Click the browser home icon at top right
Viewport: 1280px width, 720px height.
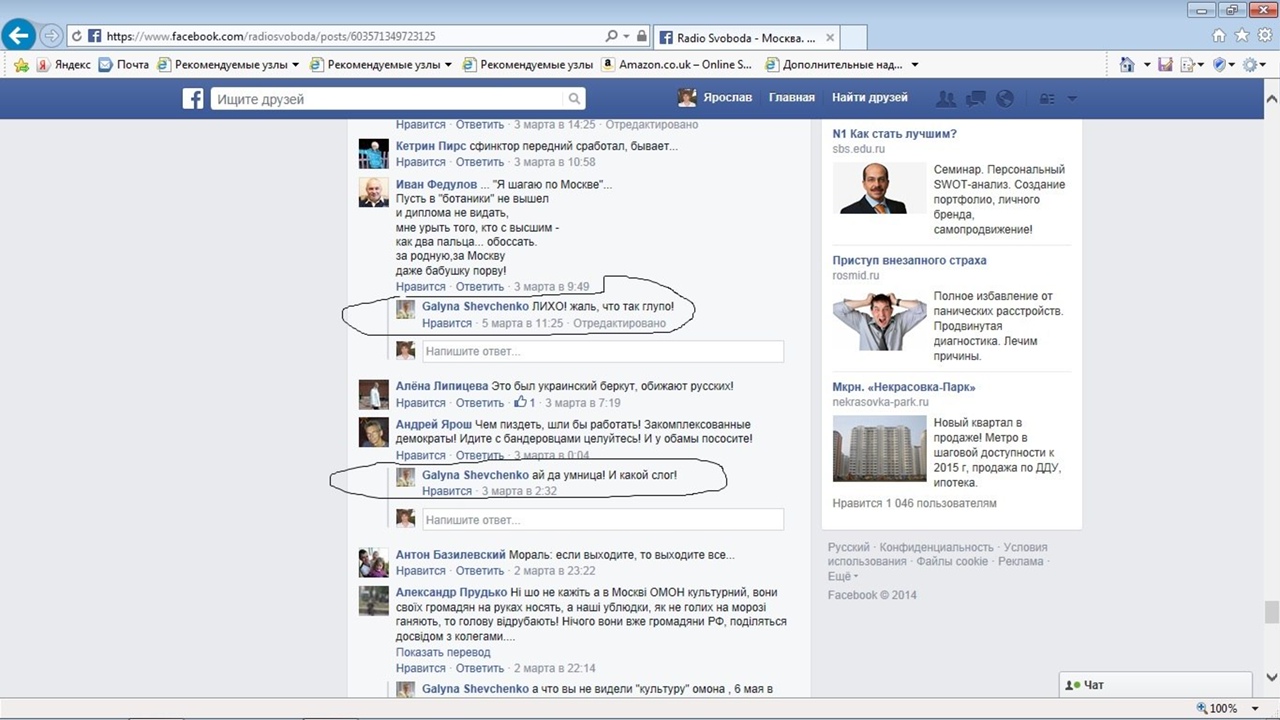1219,36
